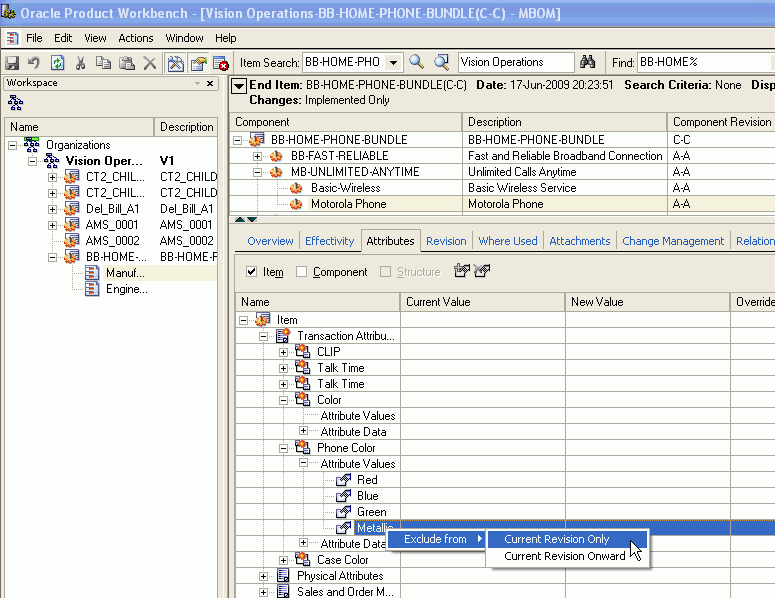Uncheck the Item checkbox
Image resolution: width=775 pixels, height=598 pixels.
pos(252,271)
